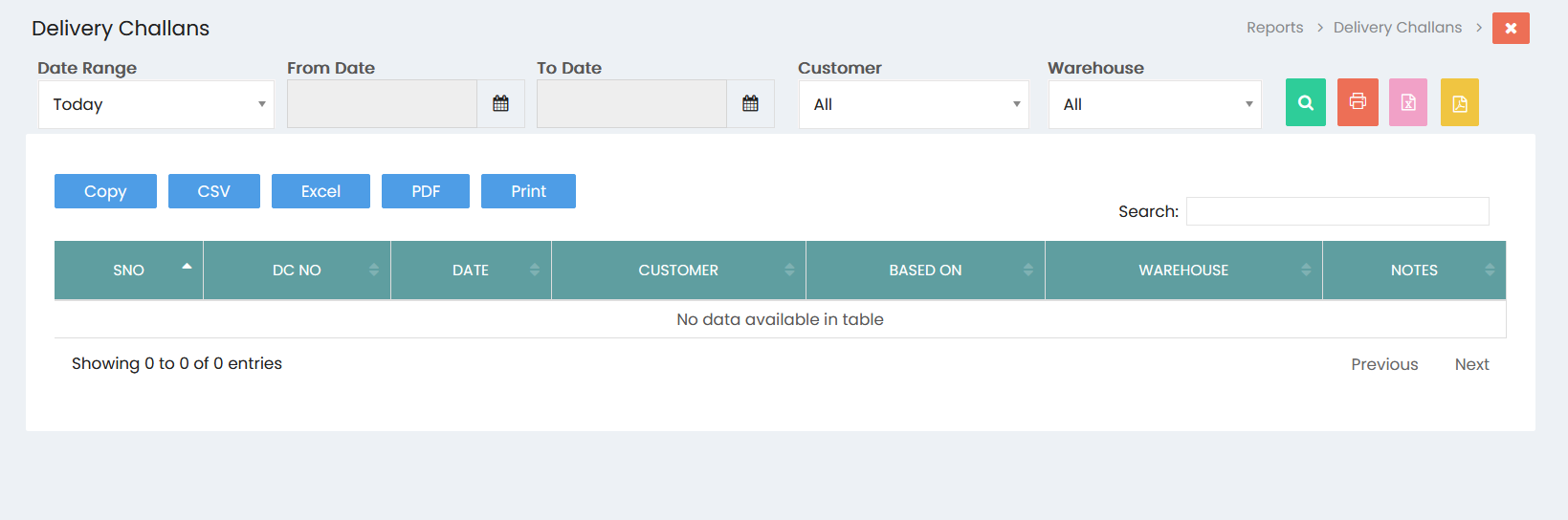Screen dimensions: 1568x520
Task: Click the Copy button
Action: coord(105,191)
